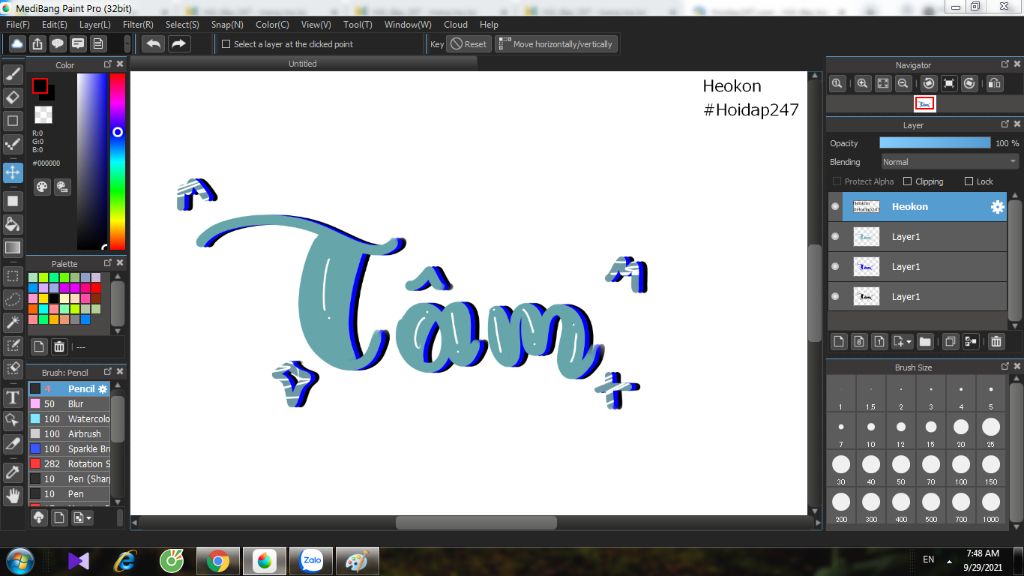
Task: Click 'Move horizontally/vertically' button
Action: click(x=556, y=44)
